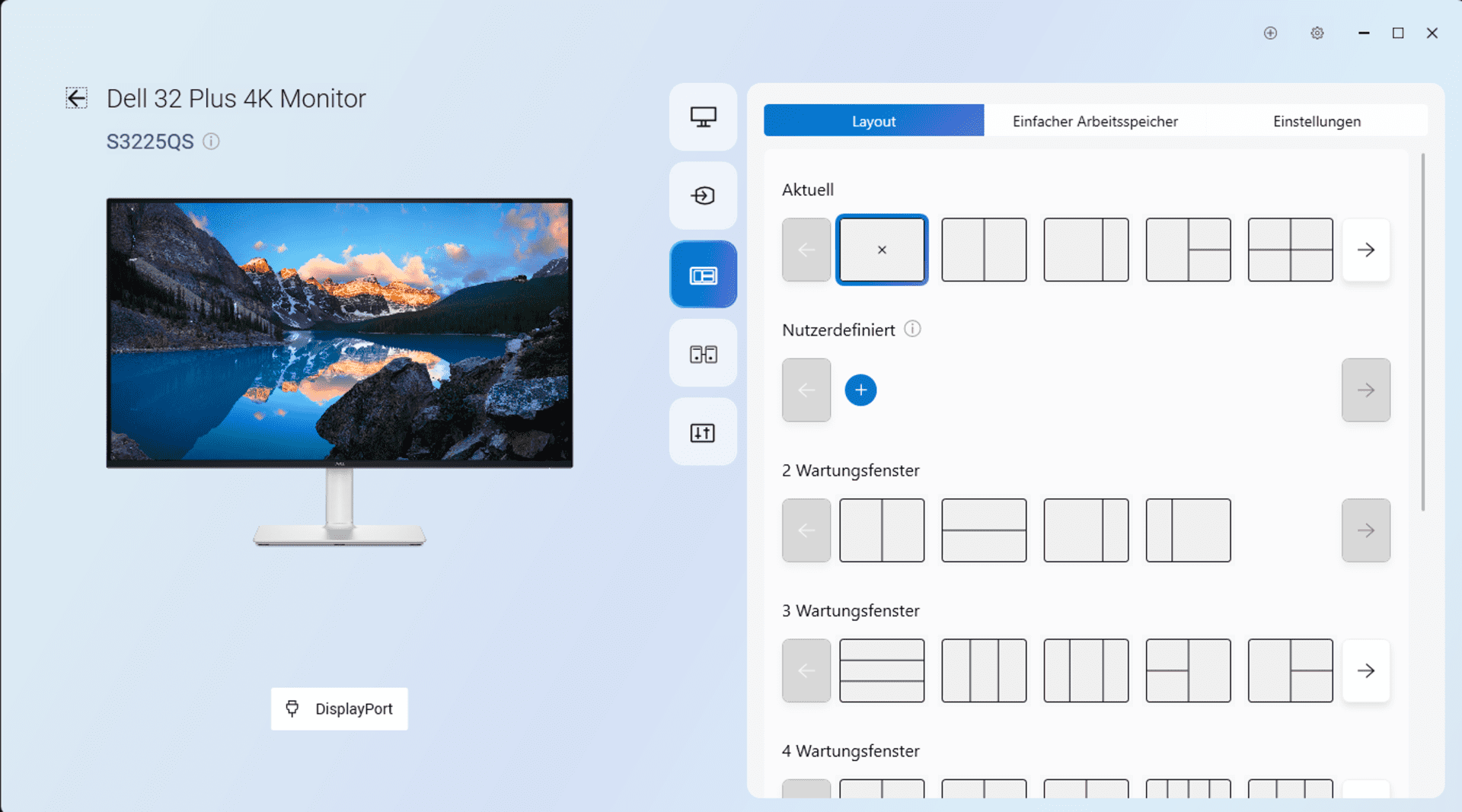
Task: Add a custom layout with plus button
Action: coord(860,390)
